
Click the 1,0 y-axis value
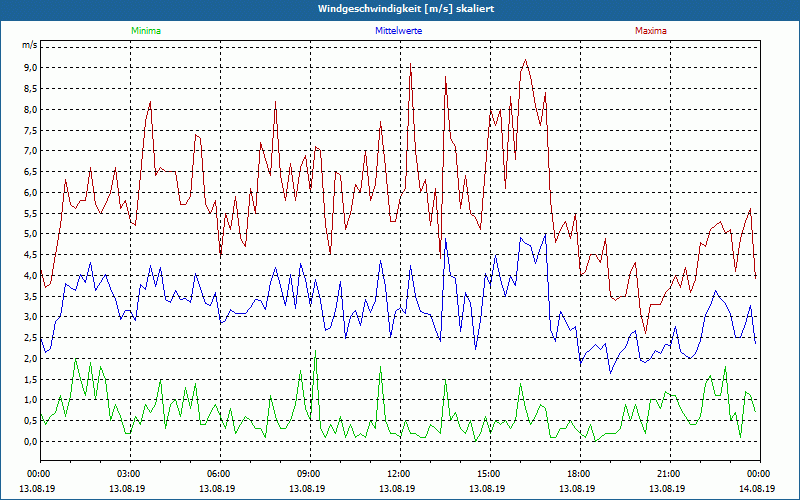click(31, 400)
